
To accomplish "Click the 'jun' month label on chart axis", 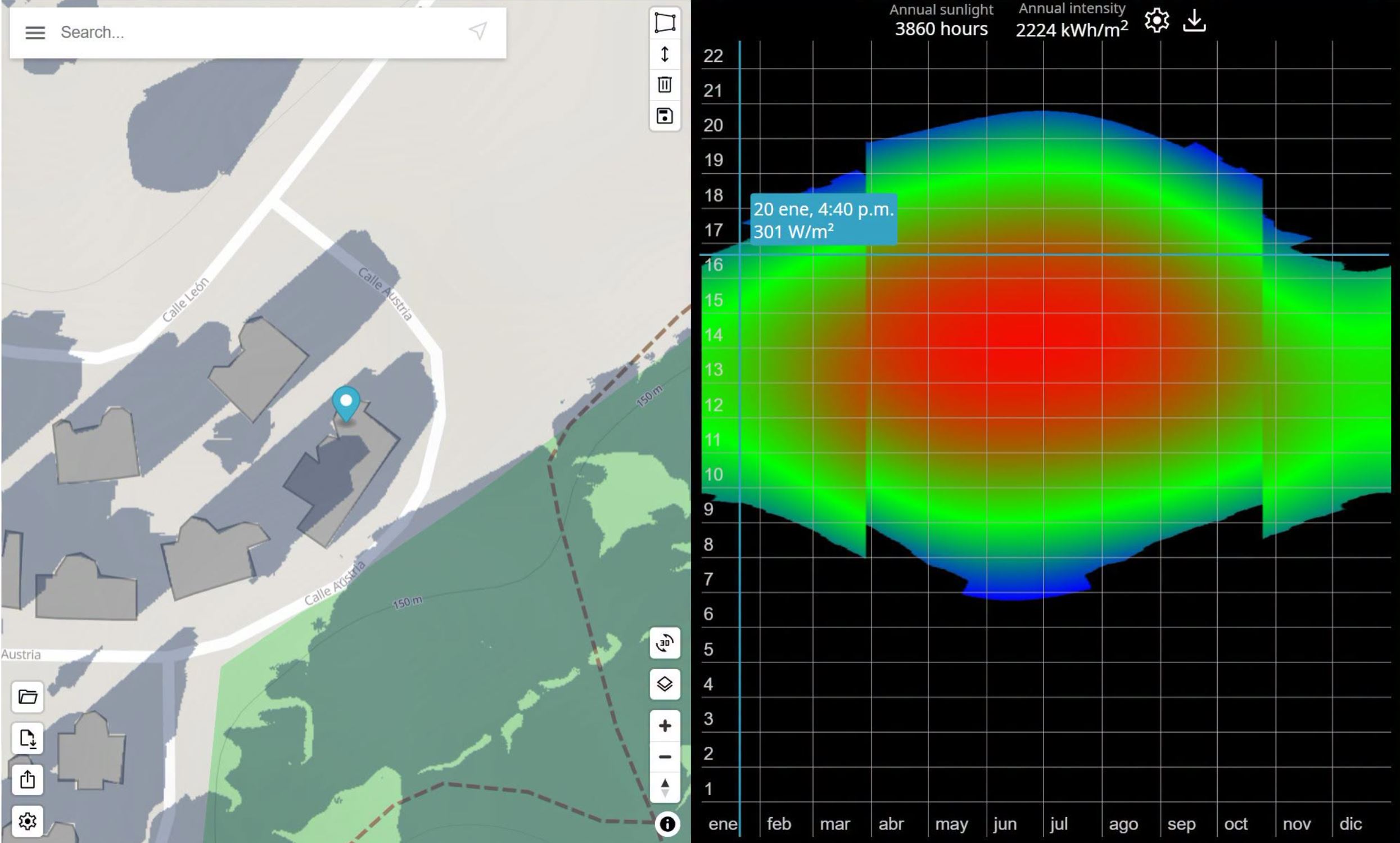I will point(1005,824).
